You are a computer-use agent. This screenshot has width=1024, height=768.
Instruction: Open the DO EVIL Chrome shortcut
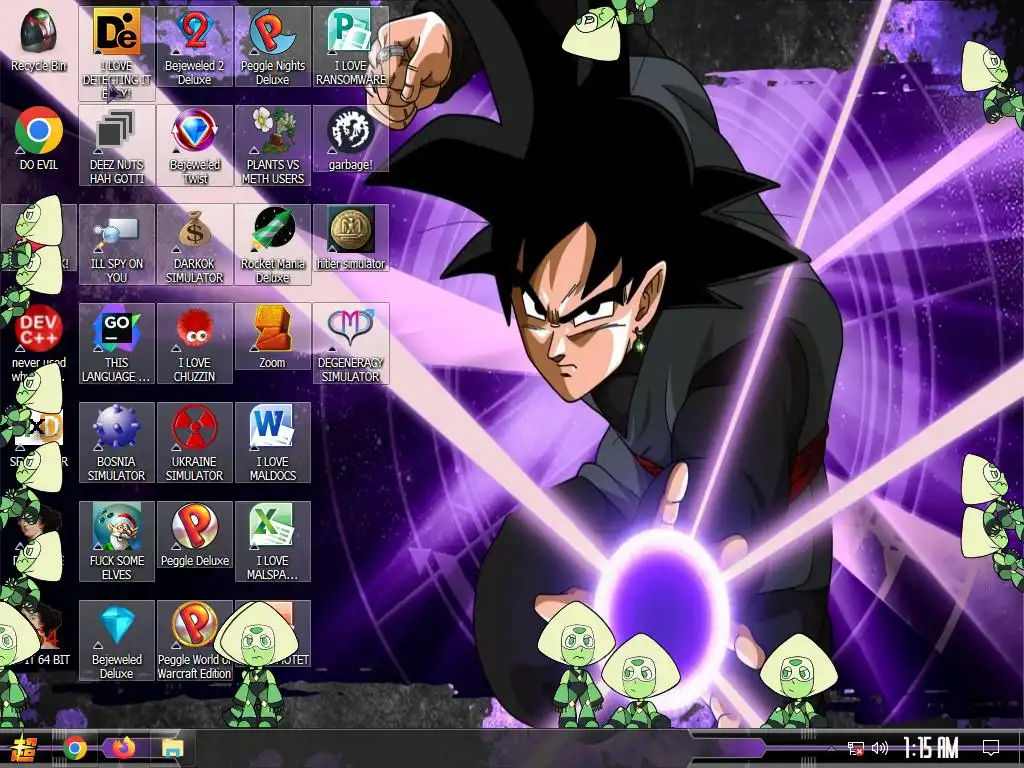click(x=39, y=139)
